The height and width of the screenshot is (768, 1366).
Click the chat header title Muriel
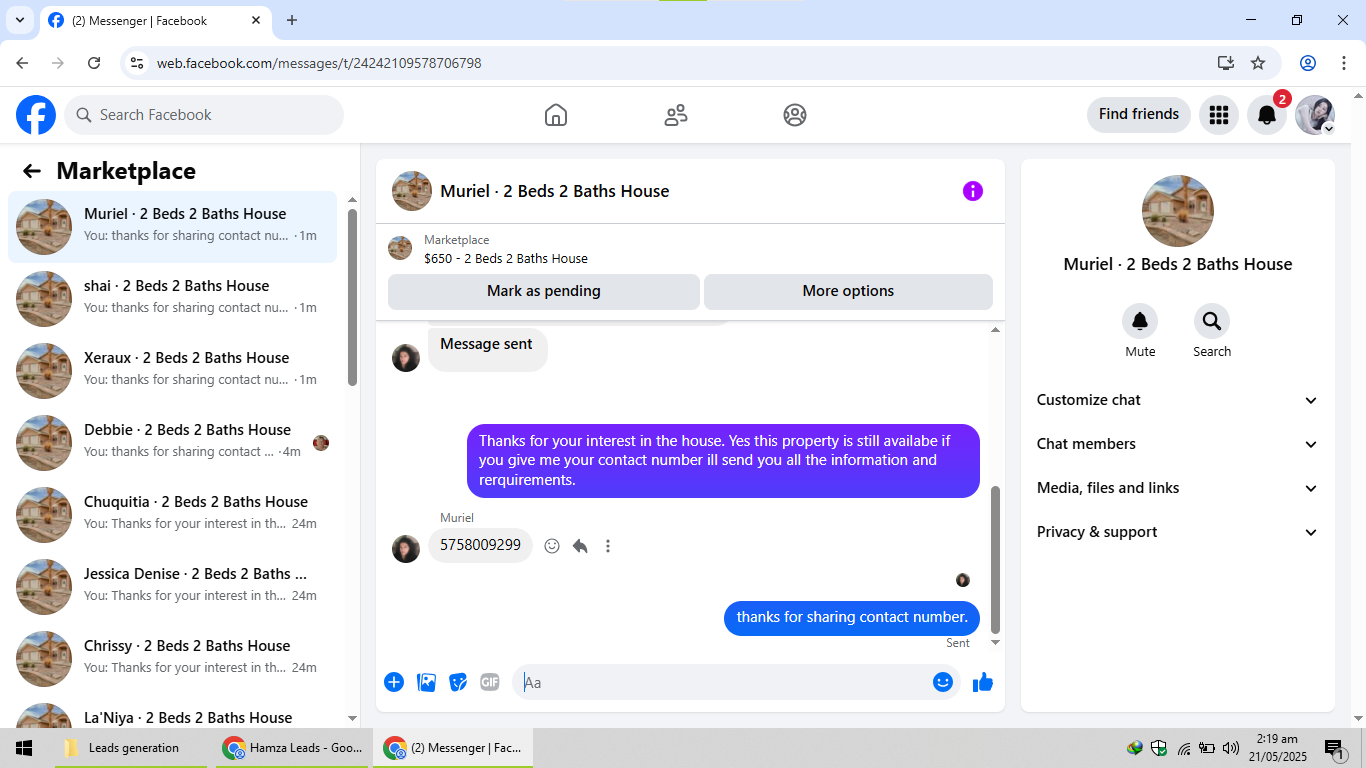(x=555, y=191)
